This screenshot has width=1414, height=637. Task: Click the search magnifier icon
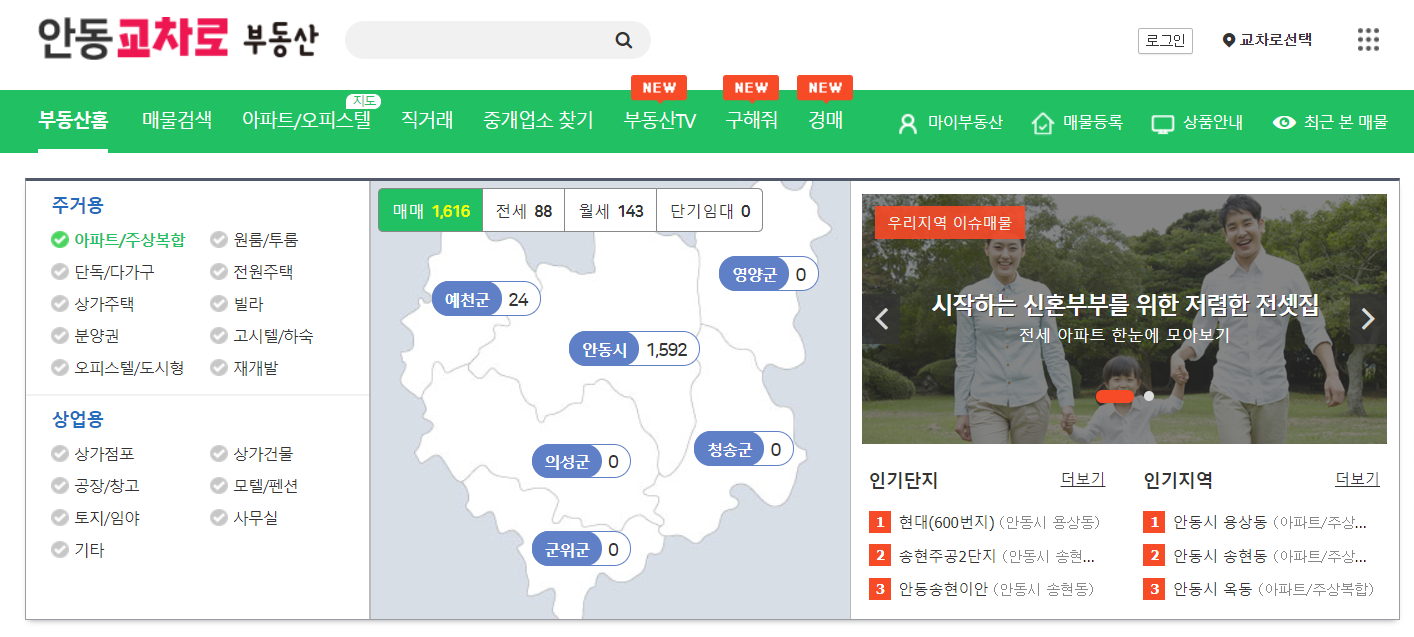[624, 40]
